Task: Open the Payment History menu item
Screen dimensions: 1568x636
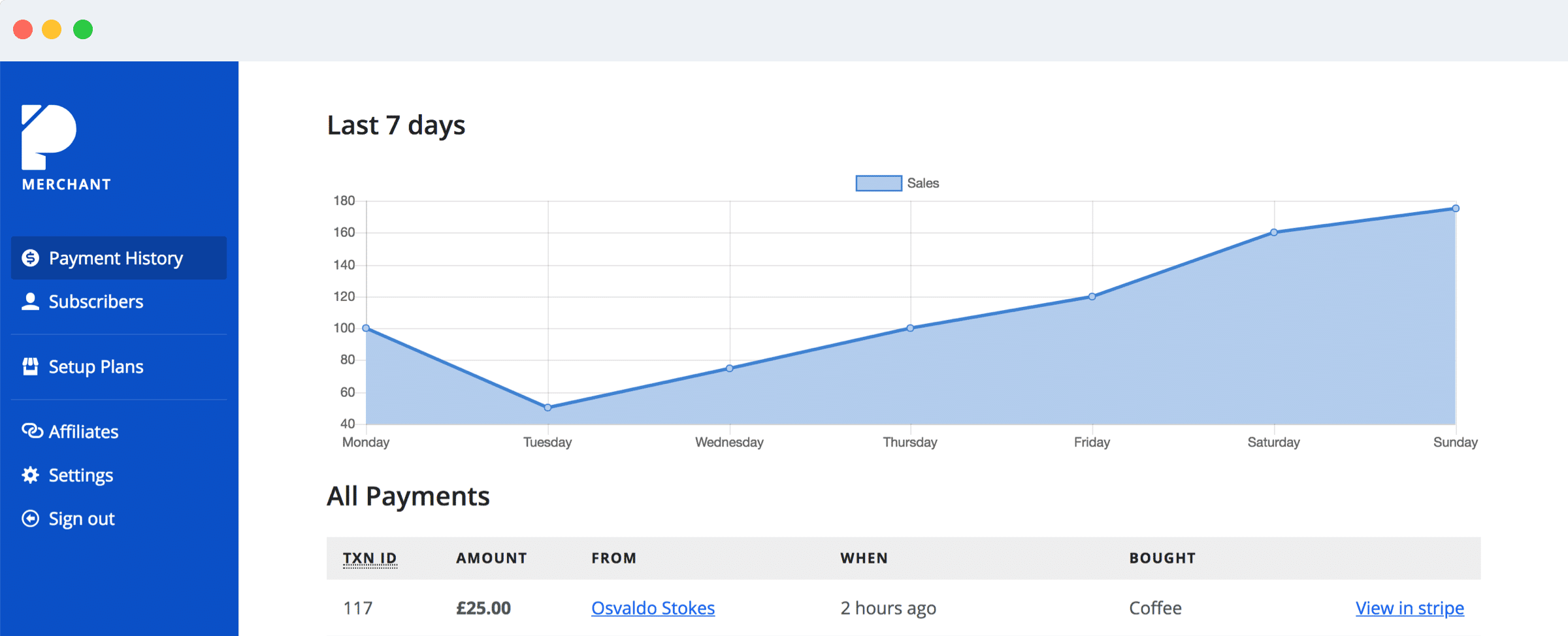Action: coord(116,258)
